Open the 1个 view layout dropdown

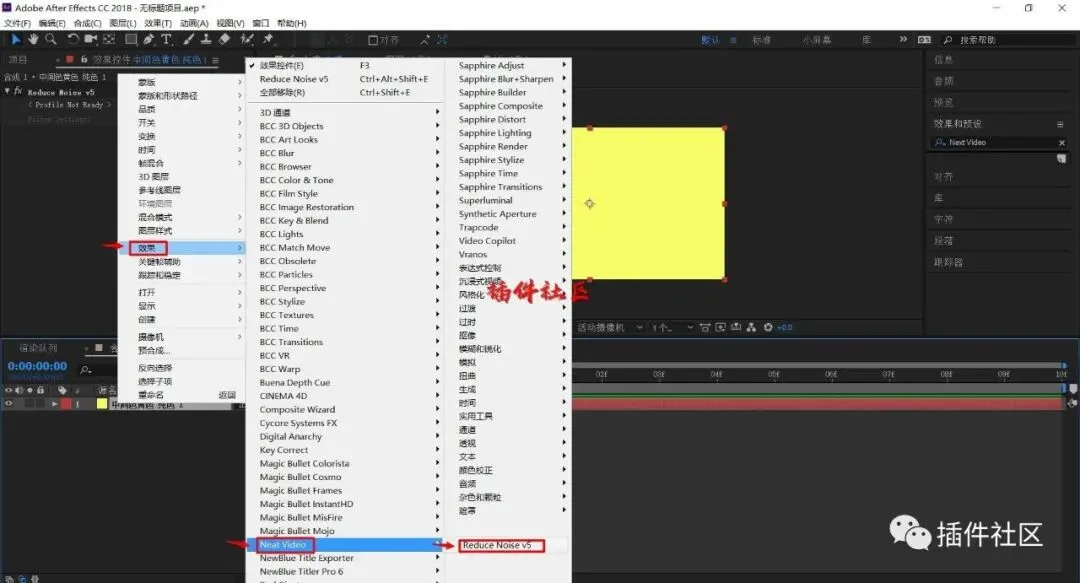coord(672,327)
